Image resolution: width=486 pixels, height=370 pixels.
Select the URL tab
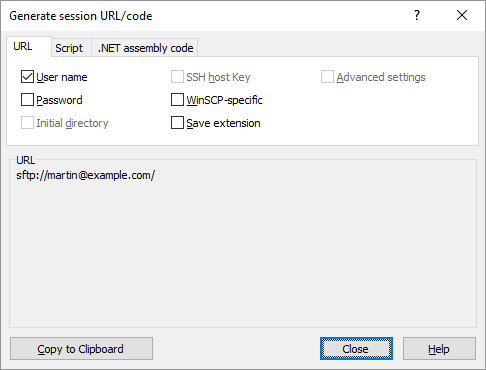[23, 46]
